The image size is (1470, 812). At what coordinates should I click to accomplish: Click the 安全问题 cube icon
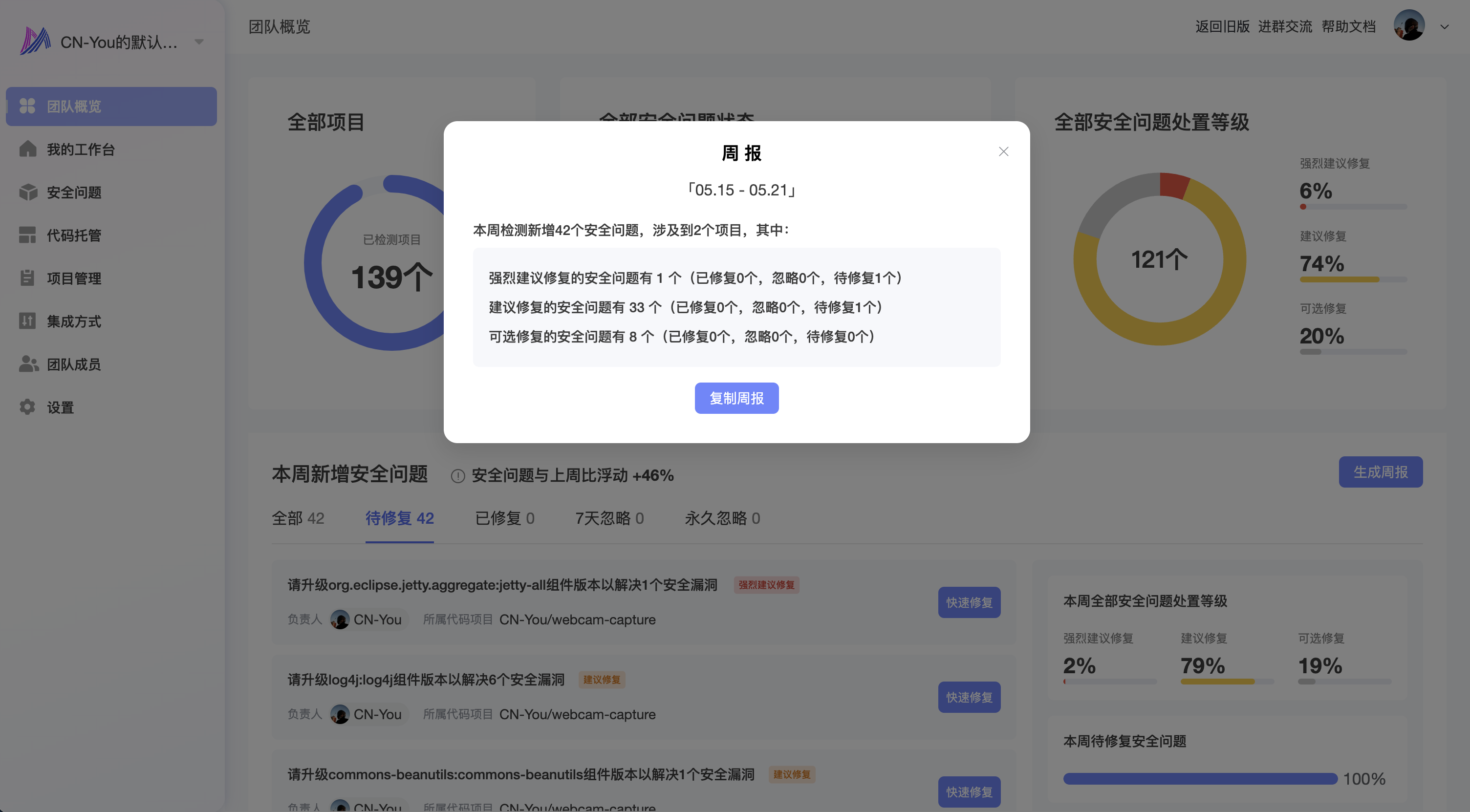[x=27, y=192]
